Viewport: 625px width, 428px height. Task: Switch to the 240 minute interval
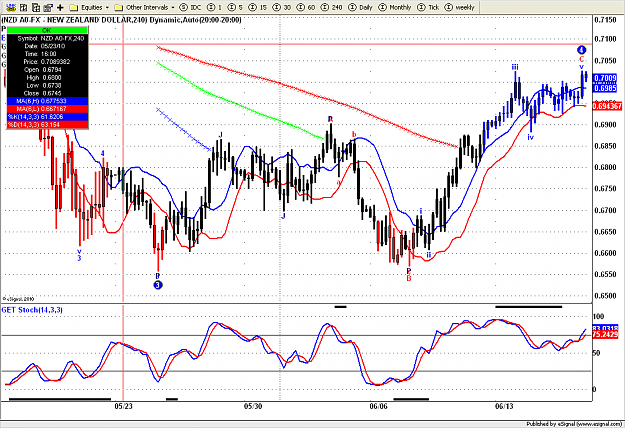point(332,7)
